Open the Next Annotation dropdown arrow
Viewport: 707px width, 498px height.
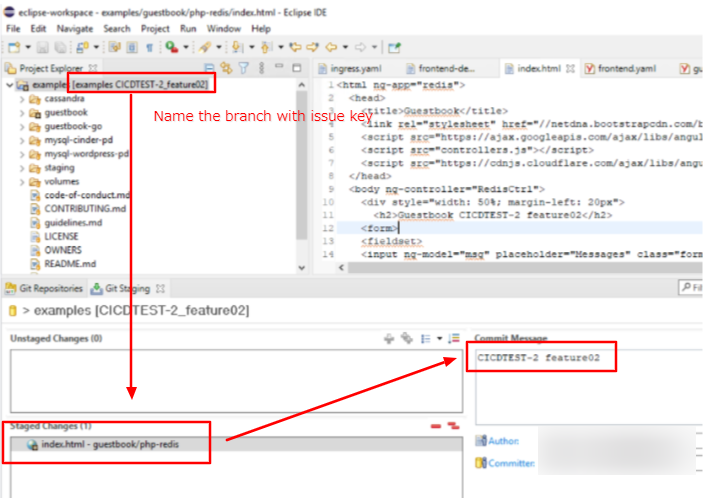[252, 47]
